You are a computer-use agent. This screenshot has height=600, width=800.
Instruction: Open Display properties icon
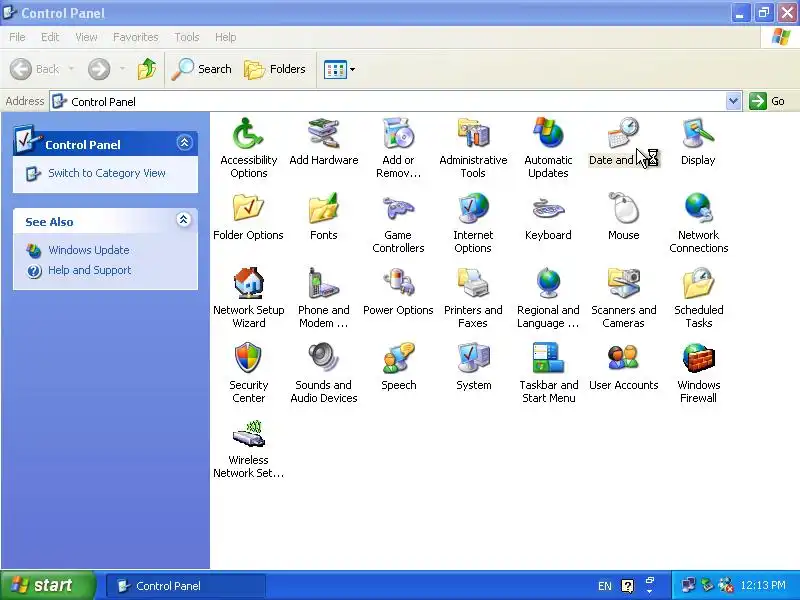pos(698,142)
